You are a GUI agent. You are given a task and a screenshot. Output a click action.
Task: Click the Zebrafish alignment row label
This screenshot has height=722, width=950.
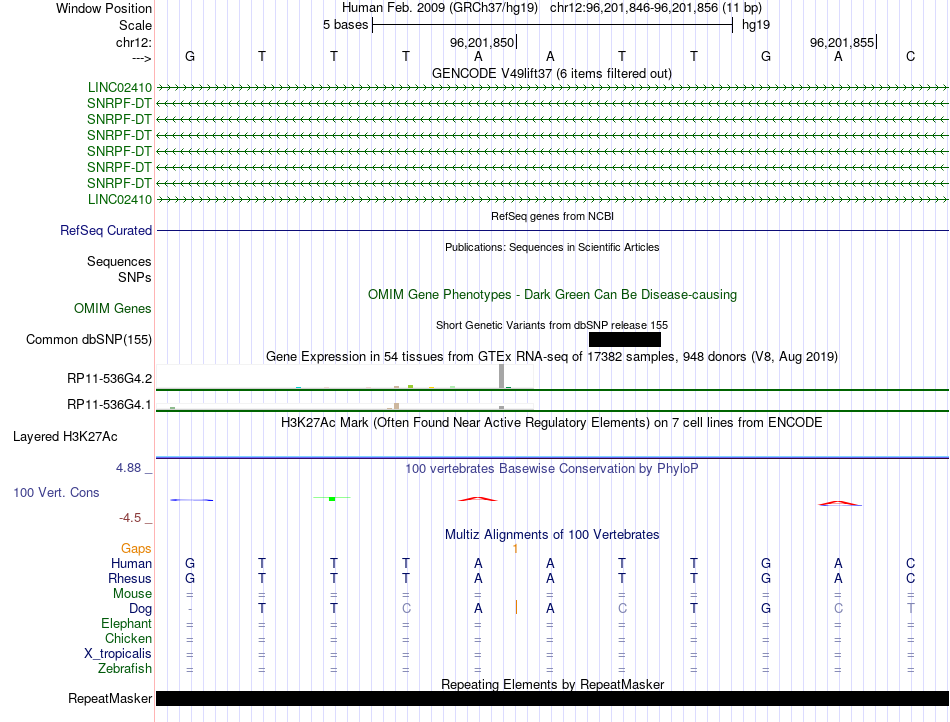coord(125,669)
